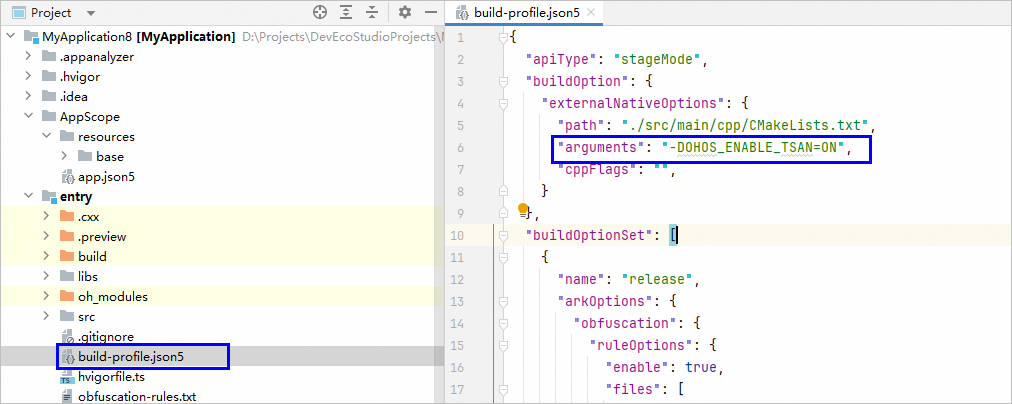Fold the externalNativeOptions block in gutter
The width and height of the screenshot is (1012, 404).
coord(502,103)
